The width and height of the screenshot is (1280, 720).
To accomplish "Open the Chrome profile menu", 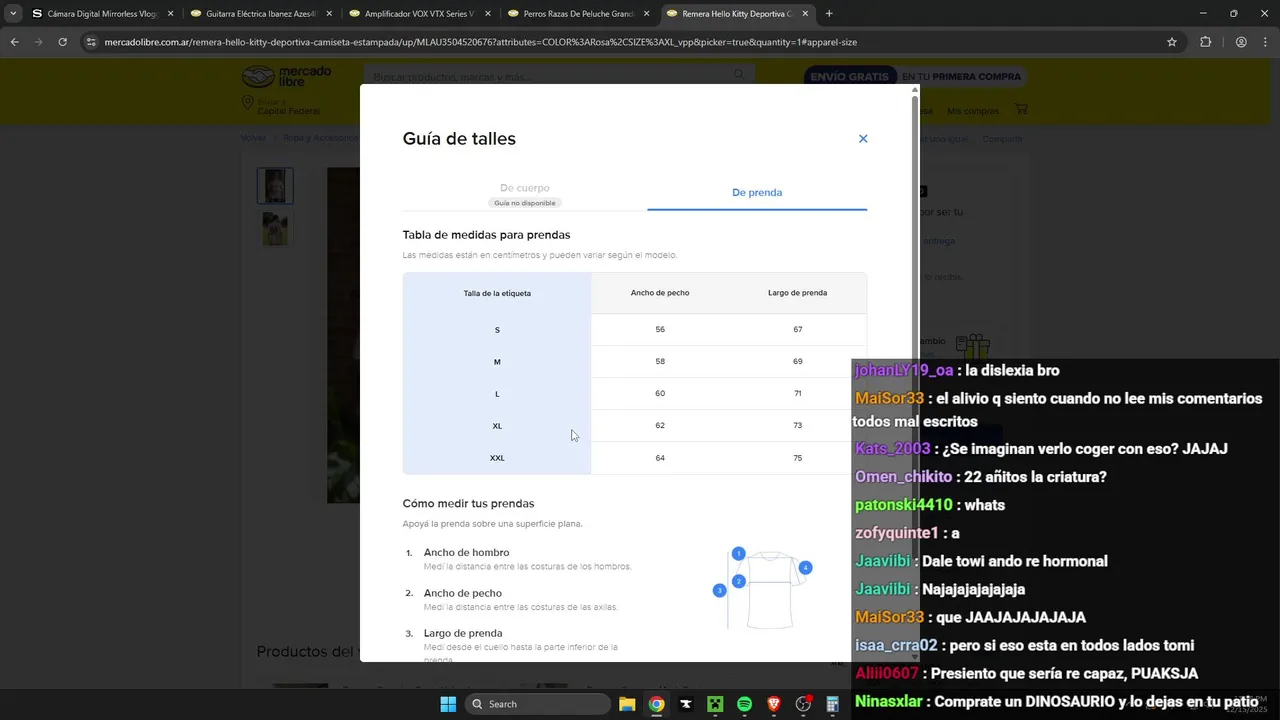I will 1241,42.
